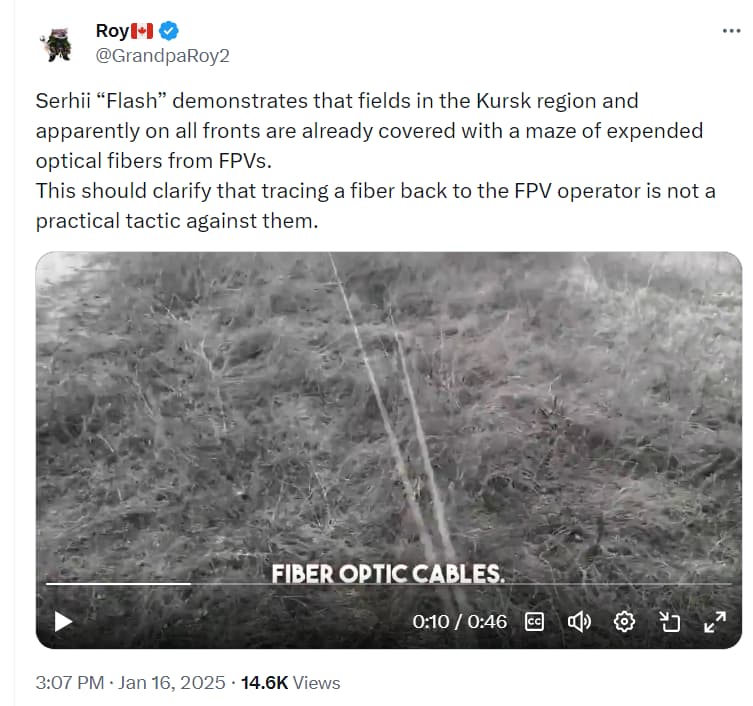Toggle closed captions on the video
The image size is (753, 706).
click(x=534, y=622)
